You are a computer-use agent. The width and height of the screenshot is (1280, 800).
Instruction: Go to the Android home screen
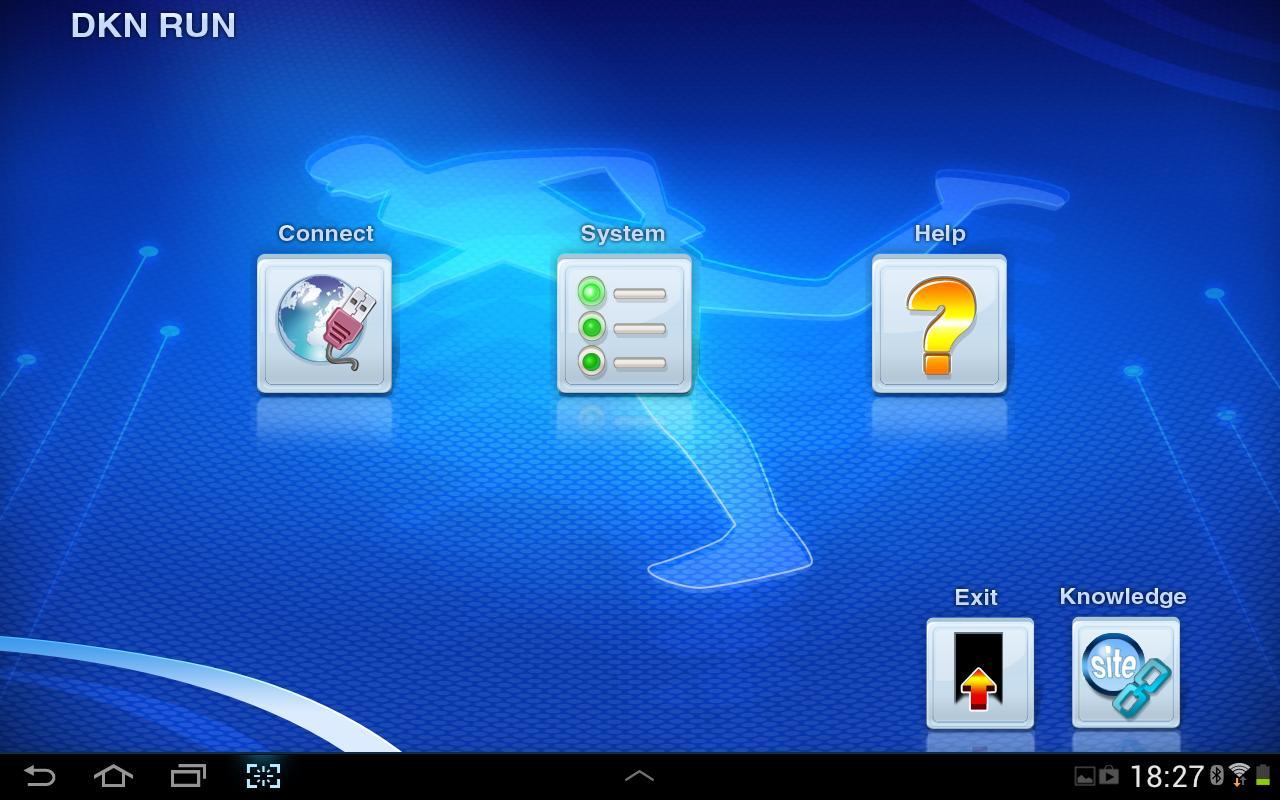[113, 776]
